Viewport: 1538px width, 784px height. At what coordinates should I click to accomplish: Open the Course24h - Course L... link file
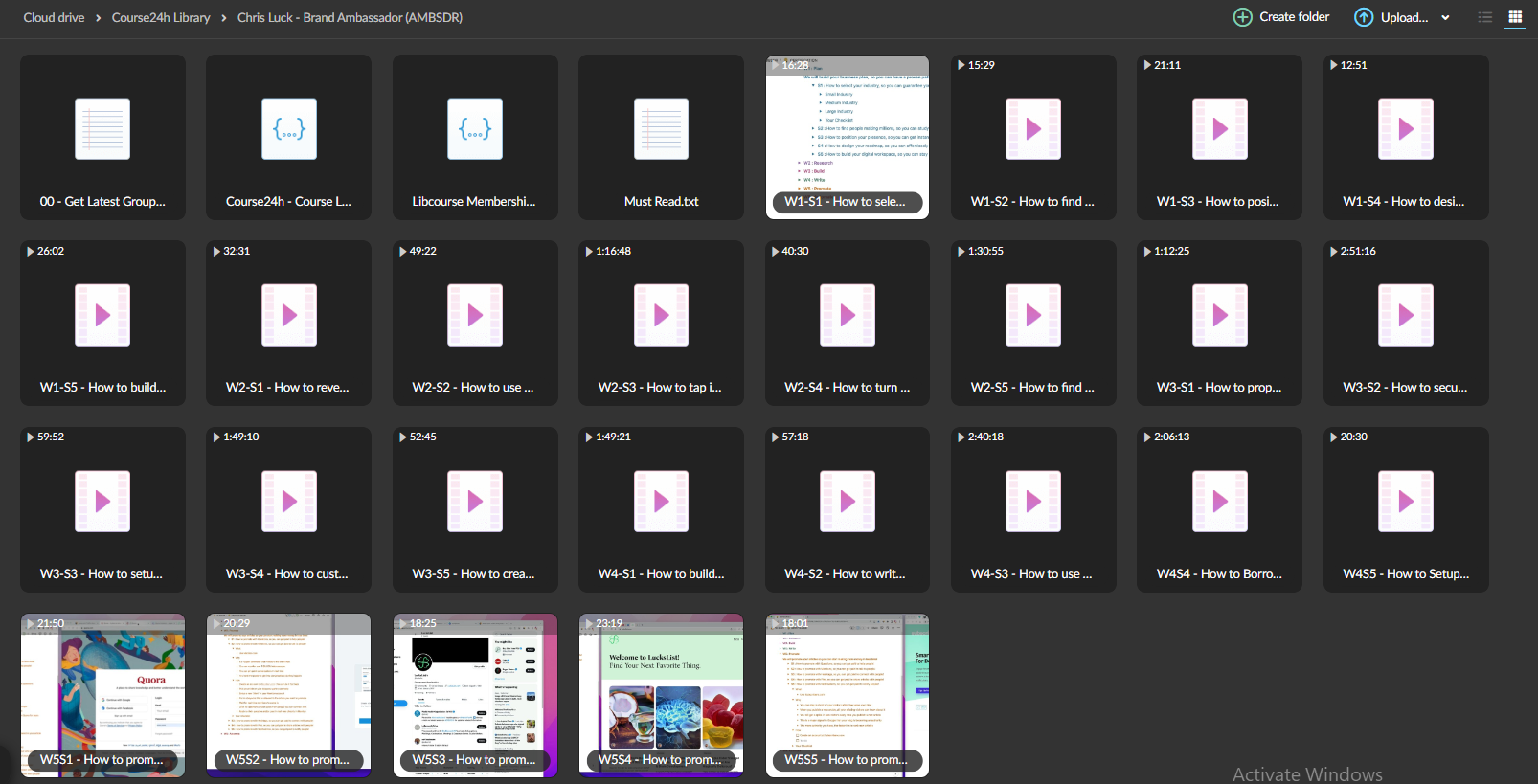[x=288, y=137]
